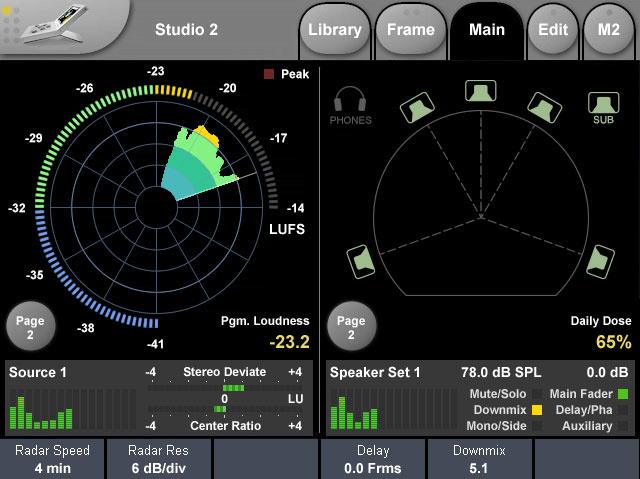Screen dimensions: 640x479
Task: Open the Radar Res 6 dB/div setting
Action: click(x=159, y=459)
